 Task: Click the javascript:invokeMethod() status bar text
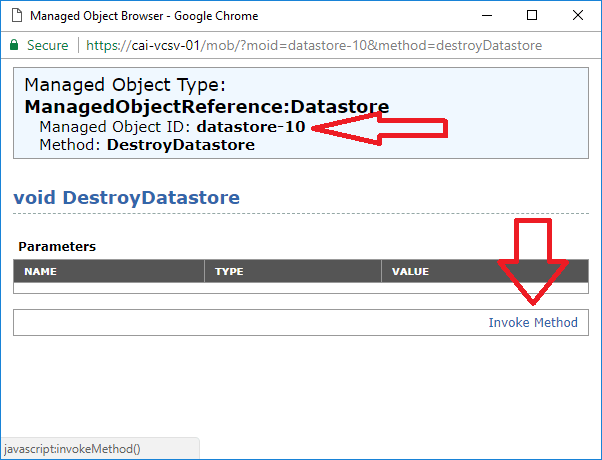[x=73, y=449]
